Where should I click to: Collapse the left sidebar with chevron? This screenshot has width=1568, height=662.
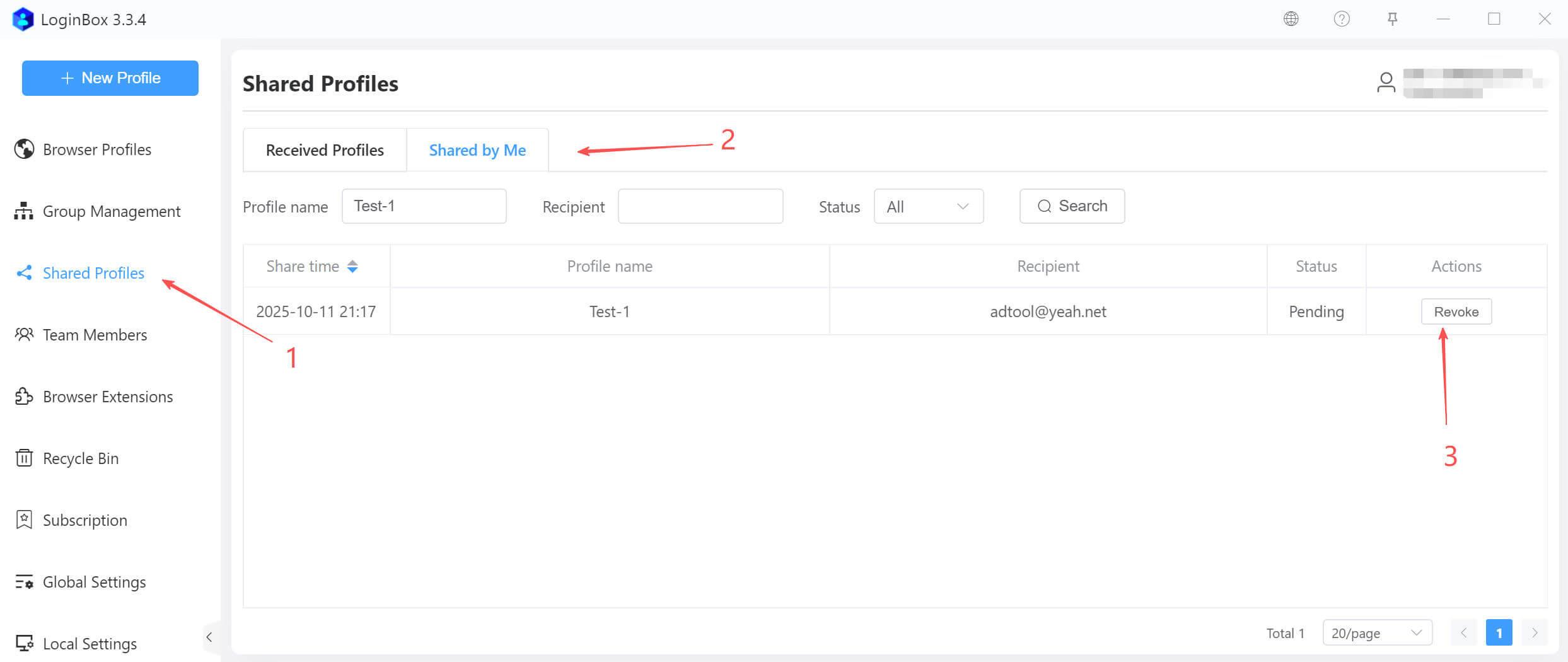209,637
